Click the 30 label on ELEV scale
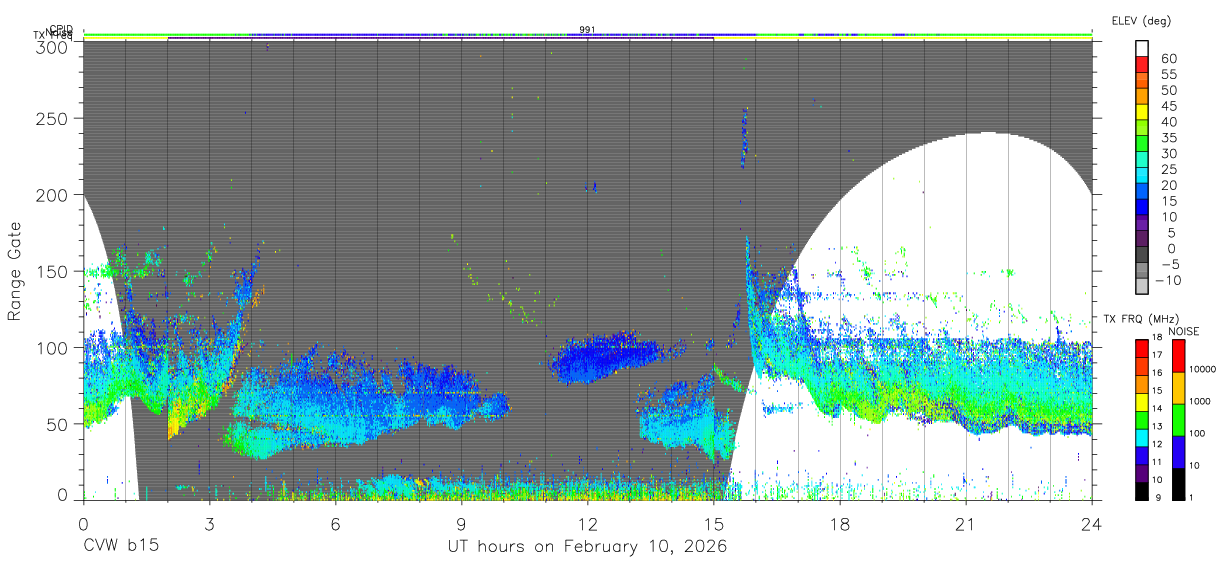1228x567 pixels. click(1168, 153)
